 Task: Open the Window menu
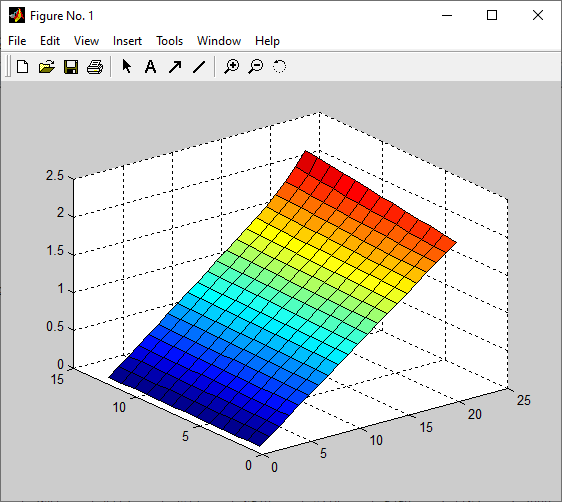coord(219,41)
